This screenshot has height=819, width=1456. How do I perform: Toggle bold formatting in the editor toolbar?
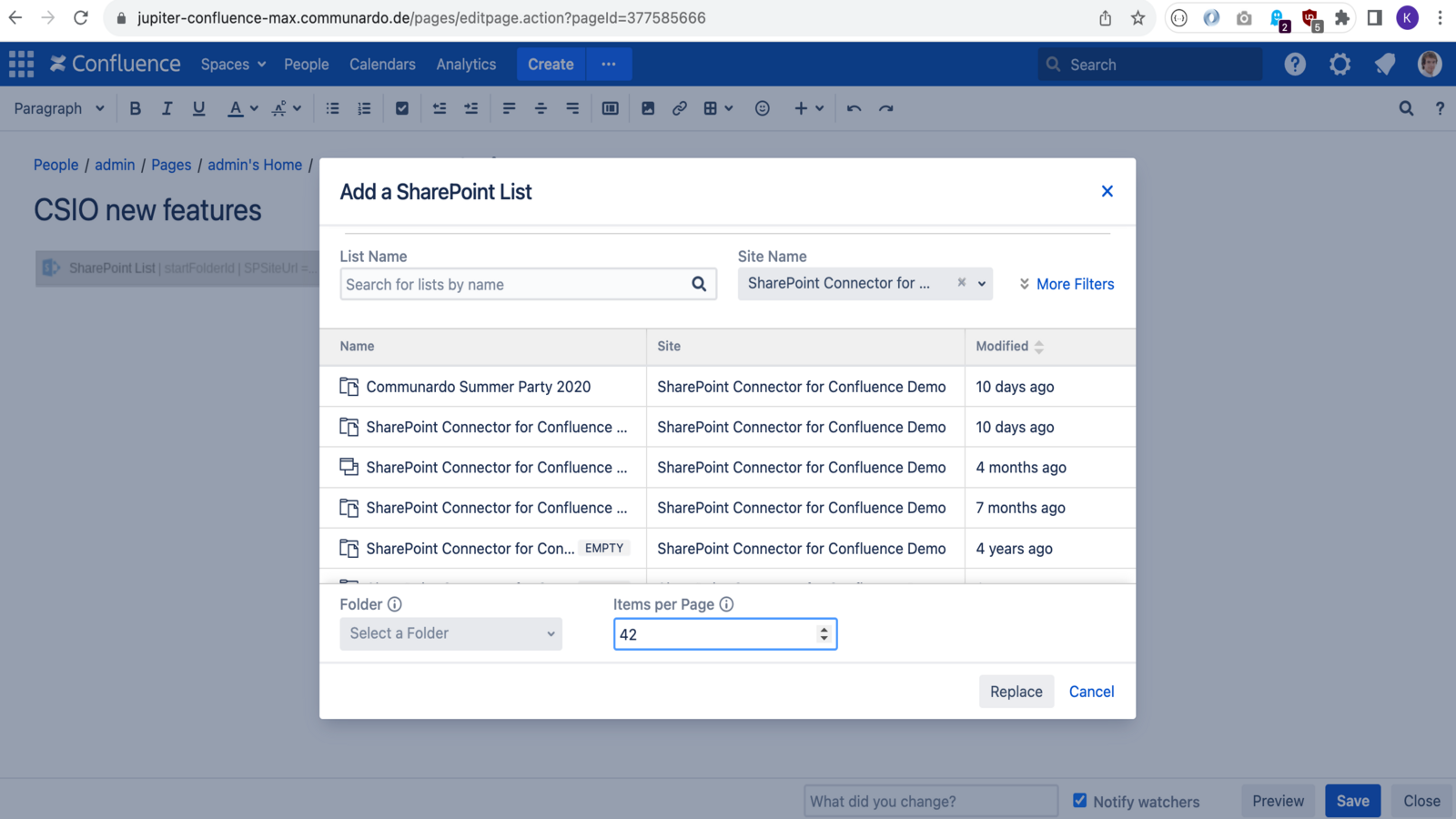[135, 108]
